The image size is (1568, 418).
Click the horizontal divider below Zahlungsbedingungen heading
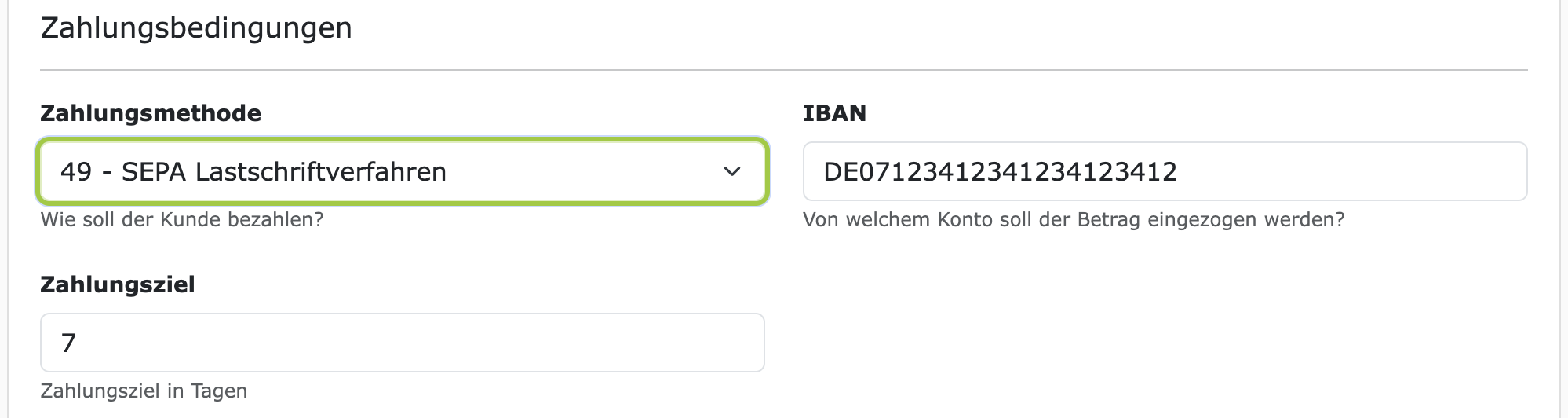(x=783, y=71)
